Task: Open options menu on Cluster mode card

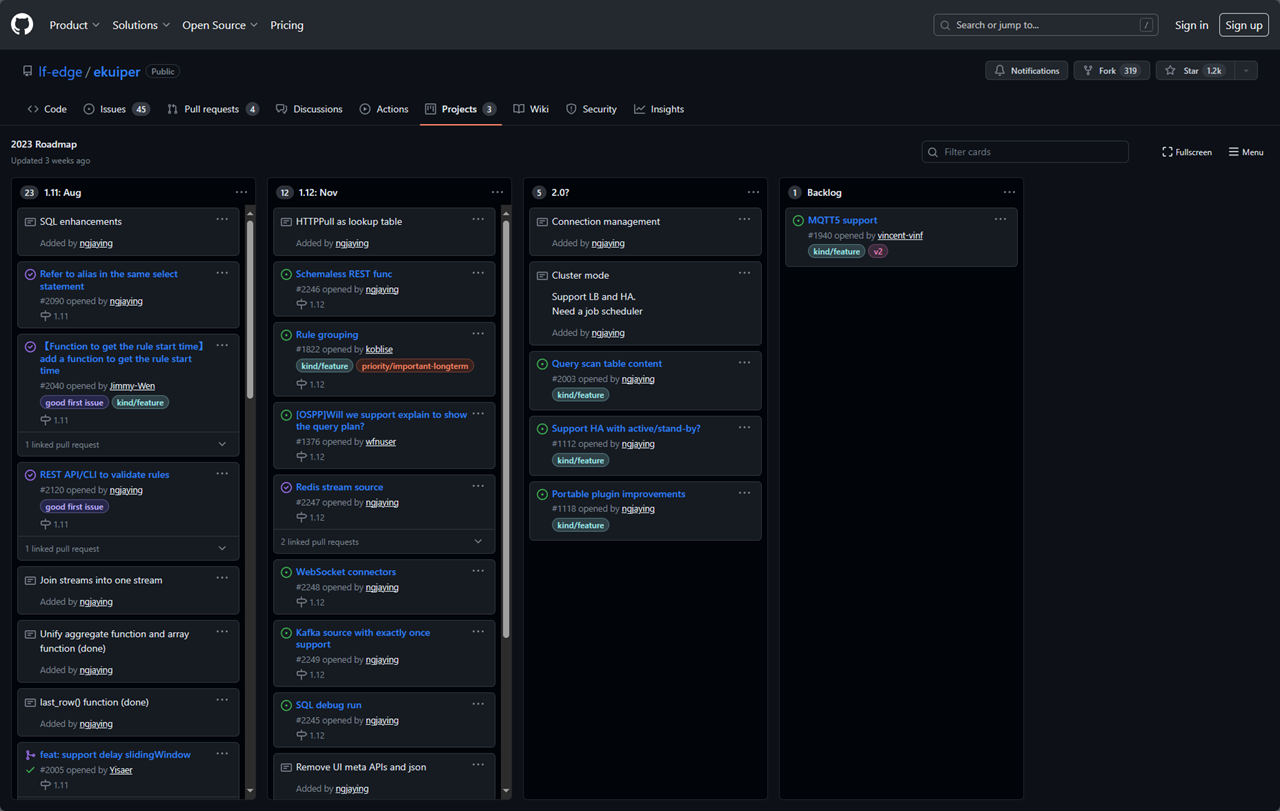Action: (x=744, y=273)
